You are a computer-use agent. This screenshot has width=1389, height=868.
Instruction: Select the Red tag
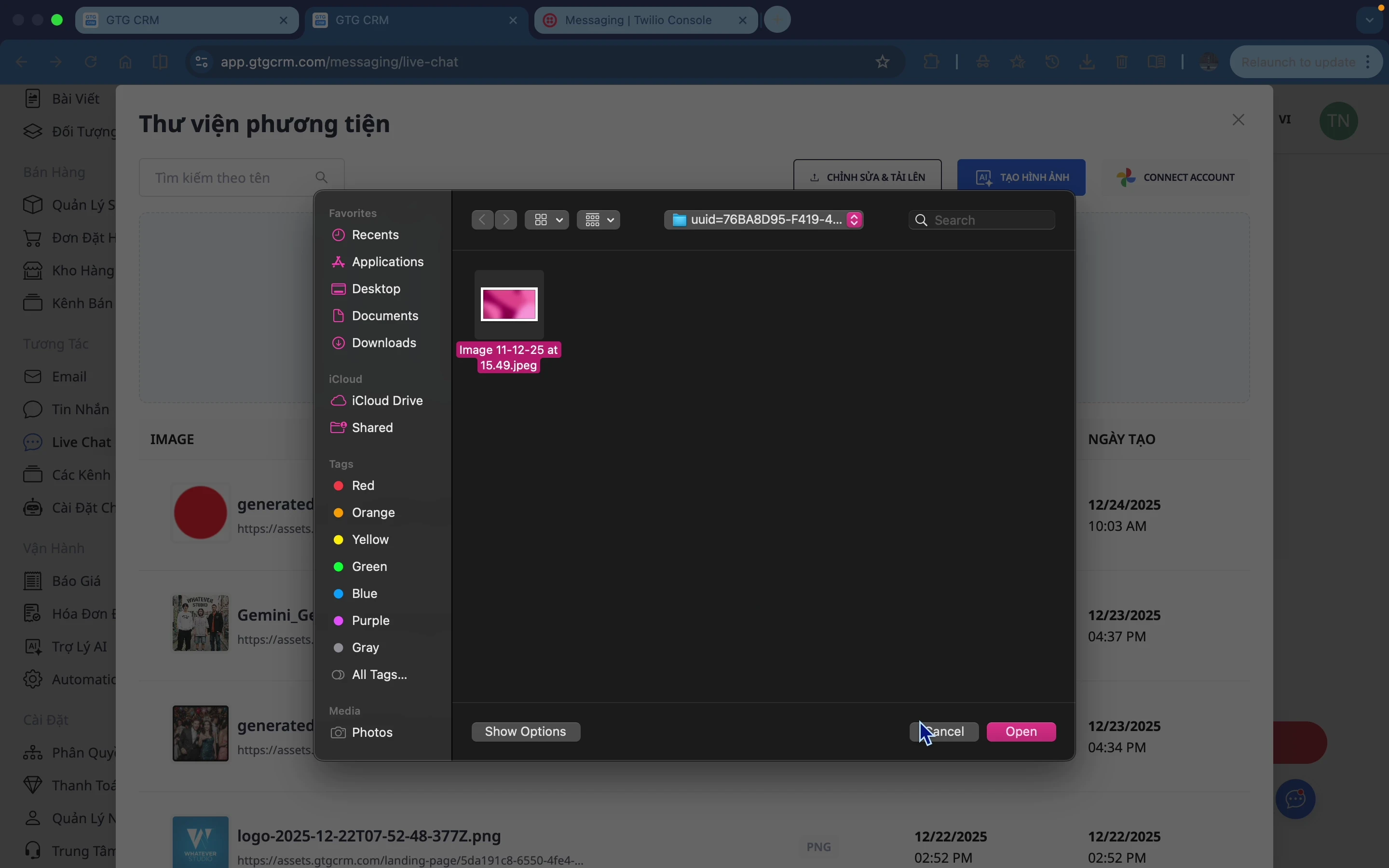363,486
